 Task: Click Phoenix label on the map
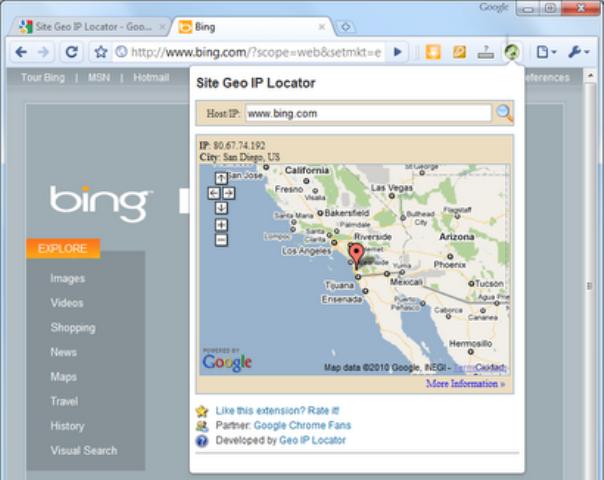(450, 265)
